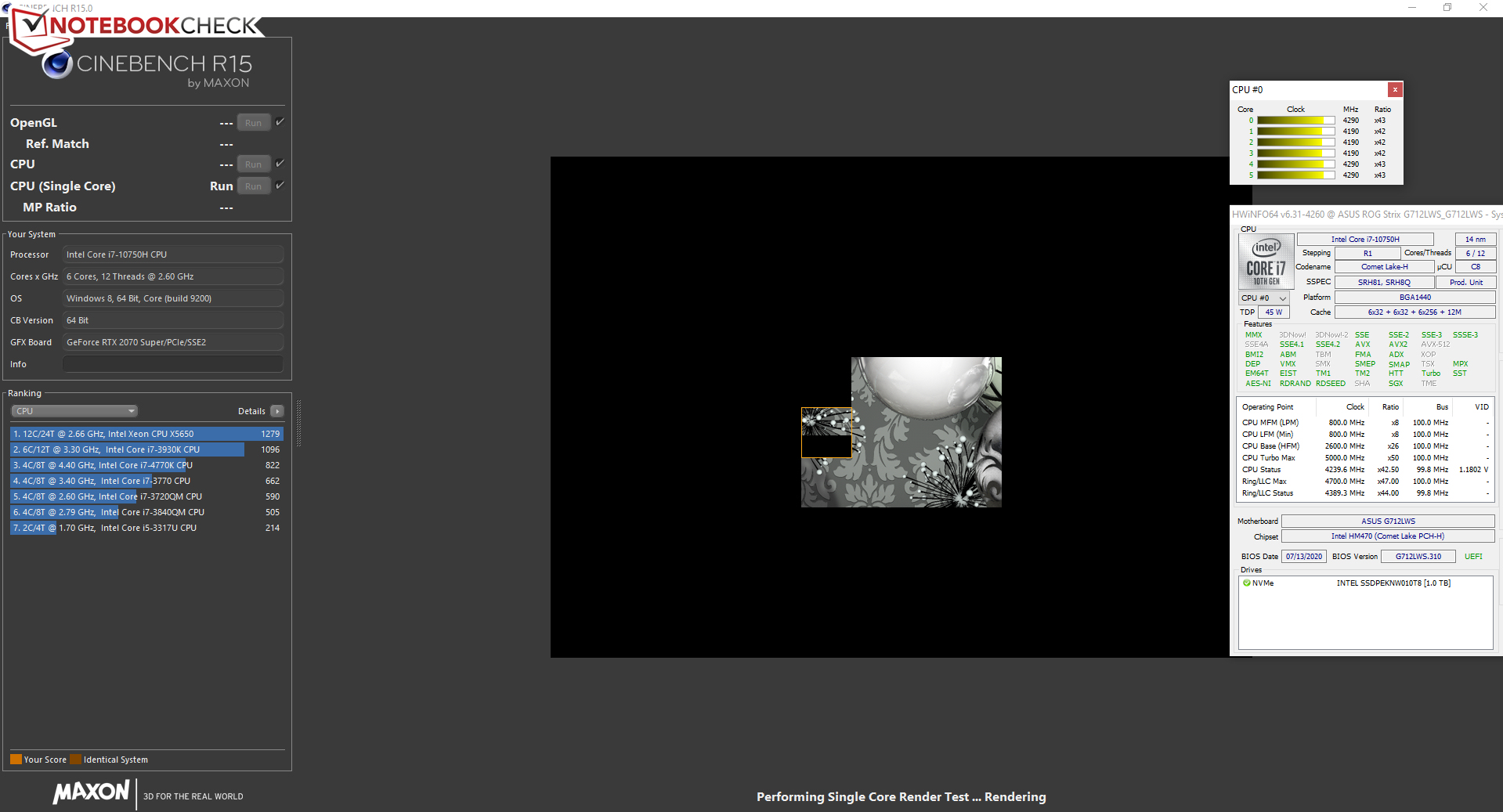Click the Your Score orange legend swatch

[16, 760]
